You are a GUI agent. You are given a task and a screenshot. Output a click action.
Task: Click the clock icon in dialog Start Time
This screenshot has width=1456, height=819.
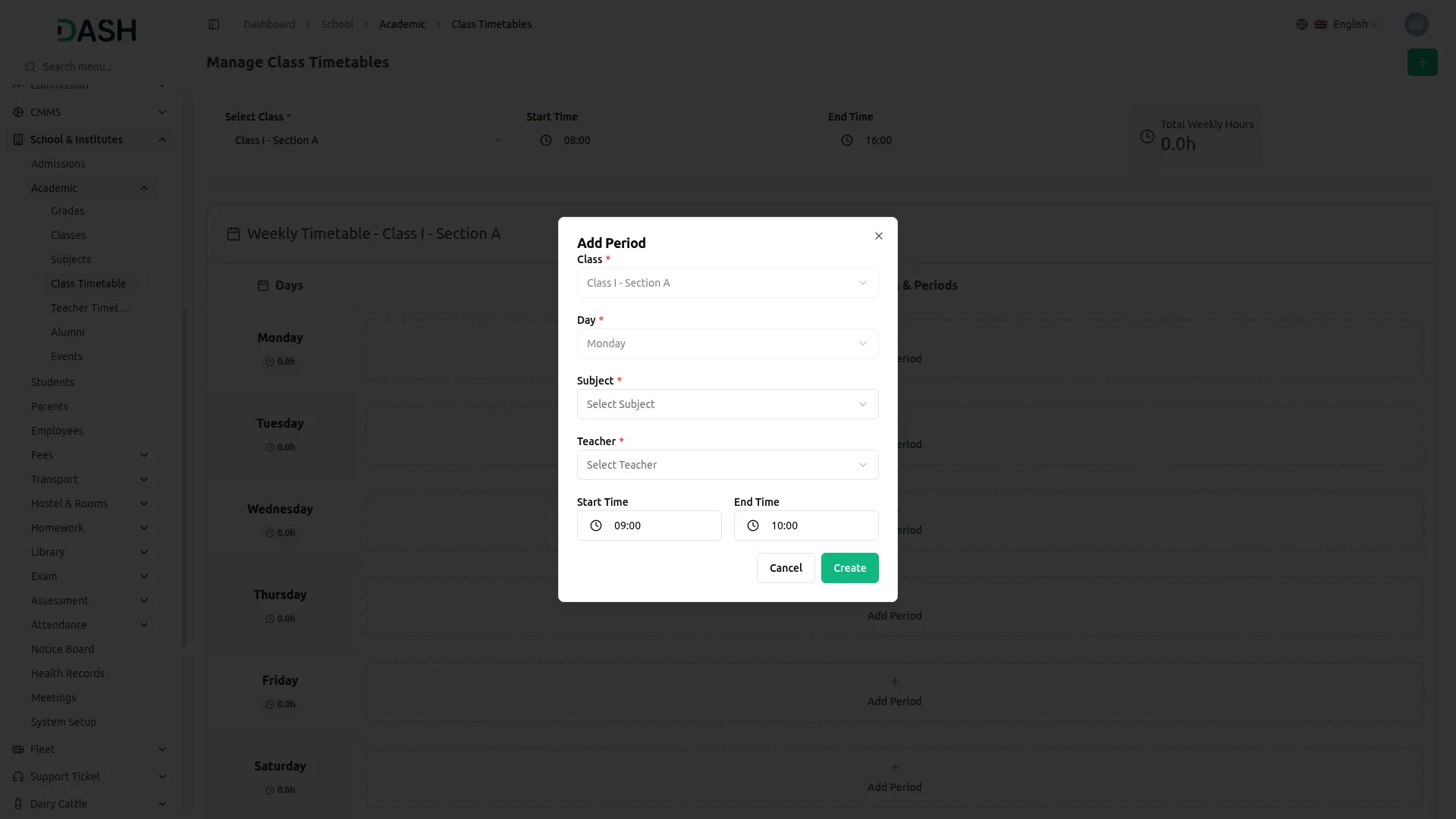pos(596,526)
